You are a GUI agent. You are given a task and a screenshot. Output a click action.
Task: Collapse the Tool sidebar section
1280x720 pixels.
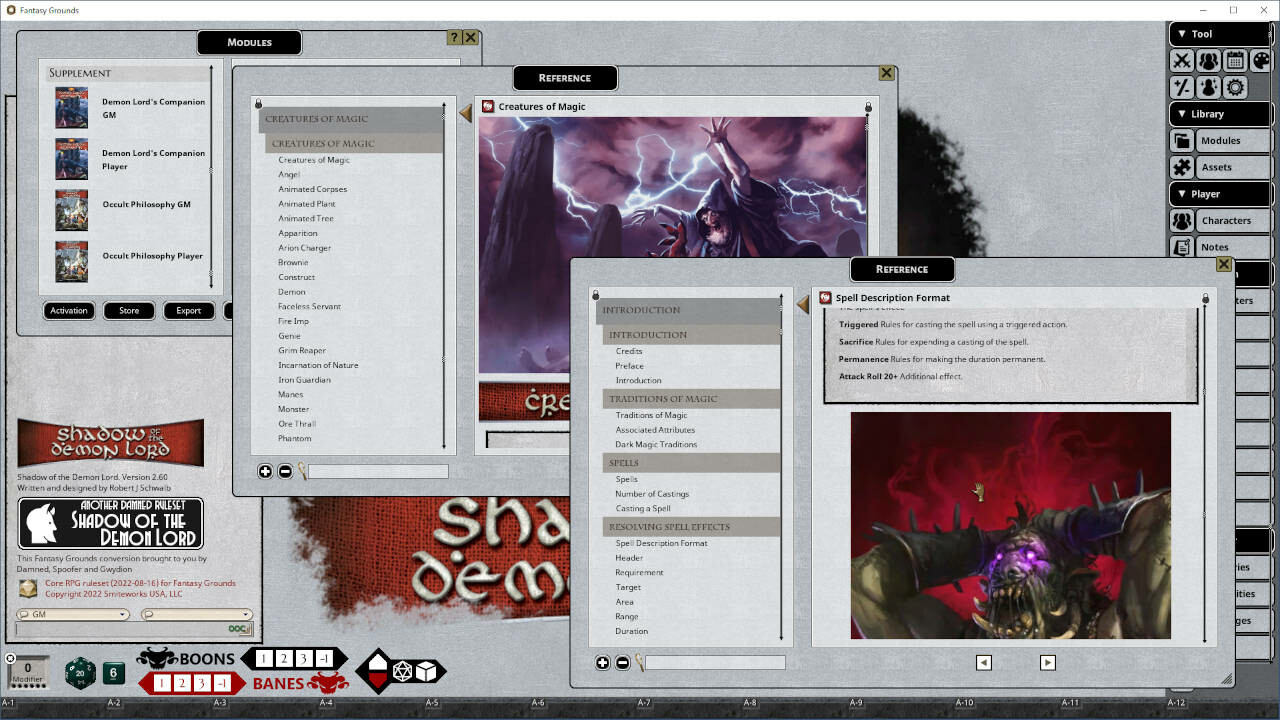1182,34
